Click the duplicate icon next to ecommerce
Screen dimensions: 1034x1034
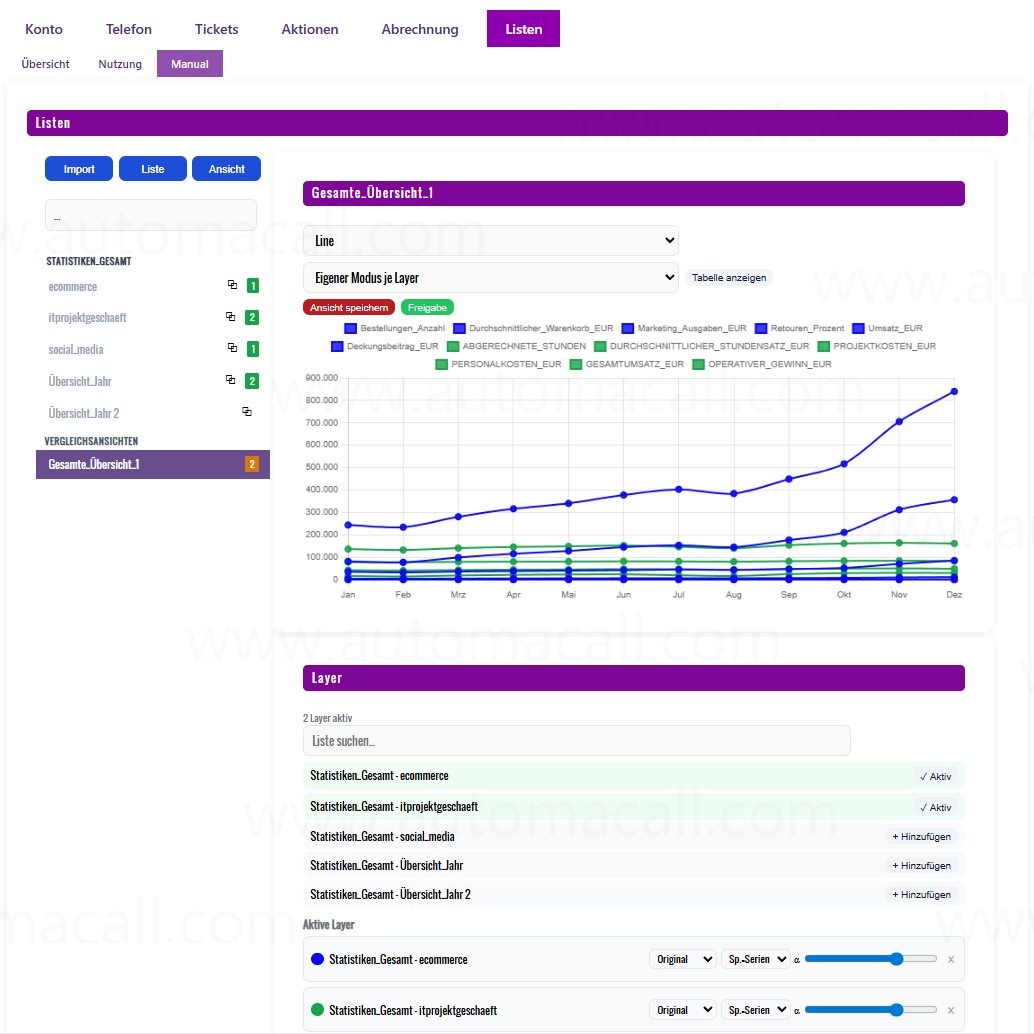(231, 286)
